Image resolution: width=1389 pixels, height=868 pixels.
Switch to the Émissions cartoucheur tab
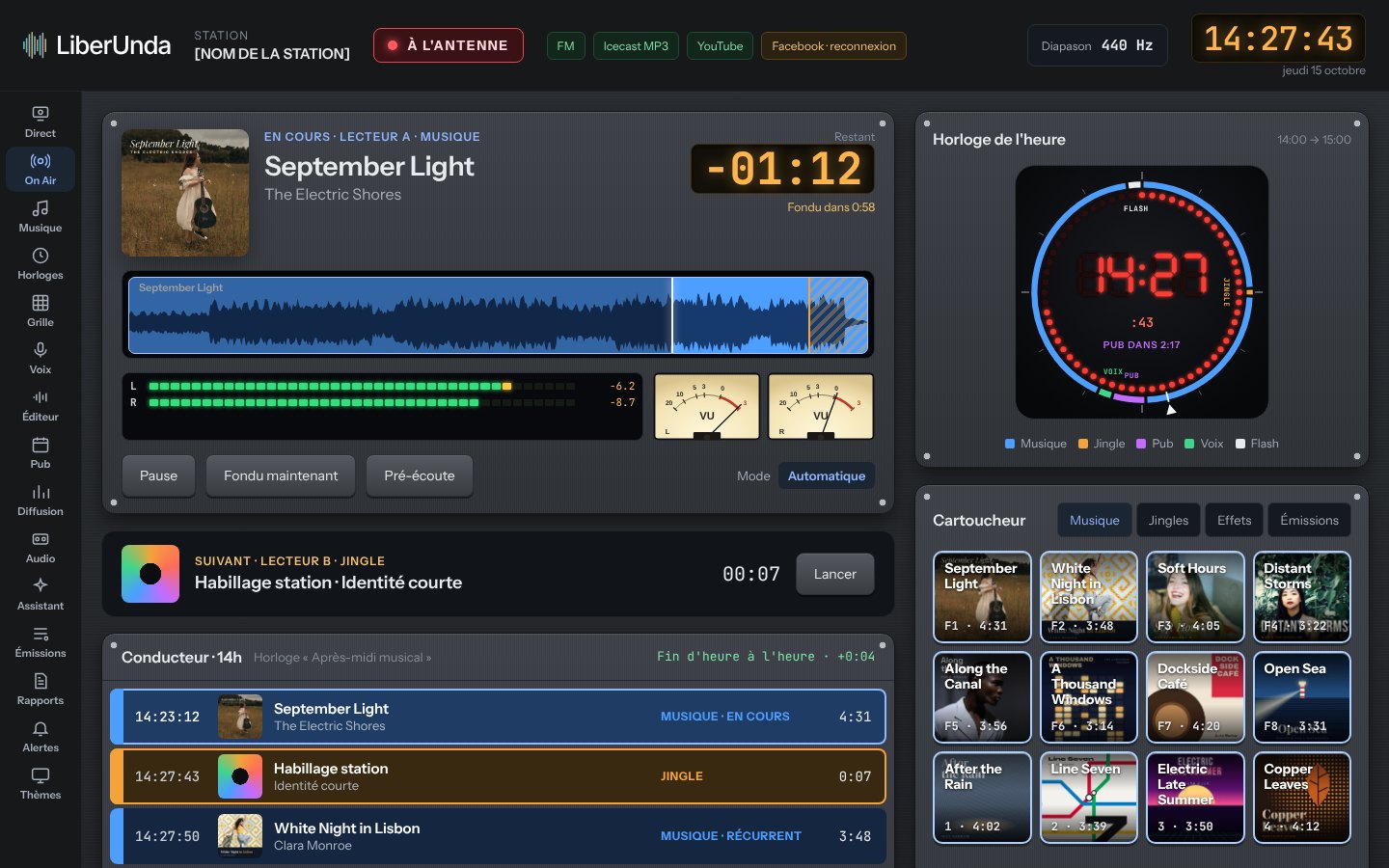[1309, 520]
